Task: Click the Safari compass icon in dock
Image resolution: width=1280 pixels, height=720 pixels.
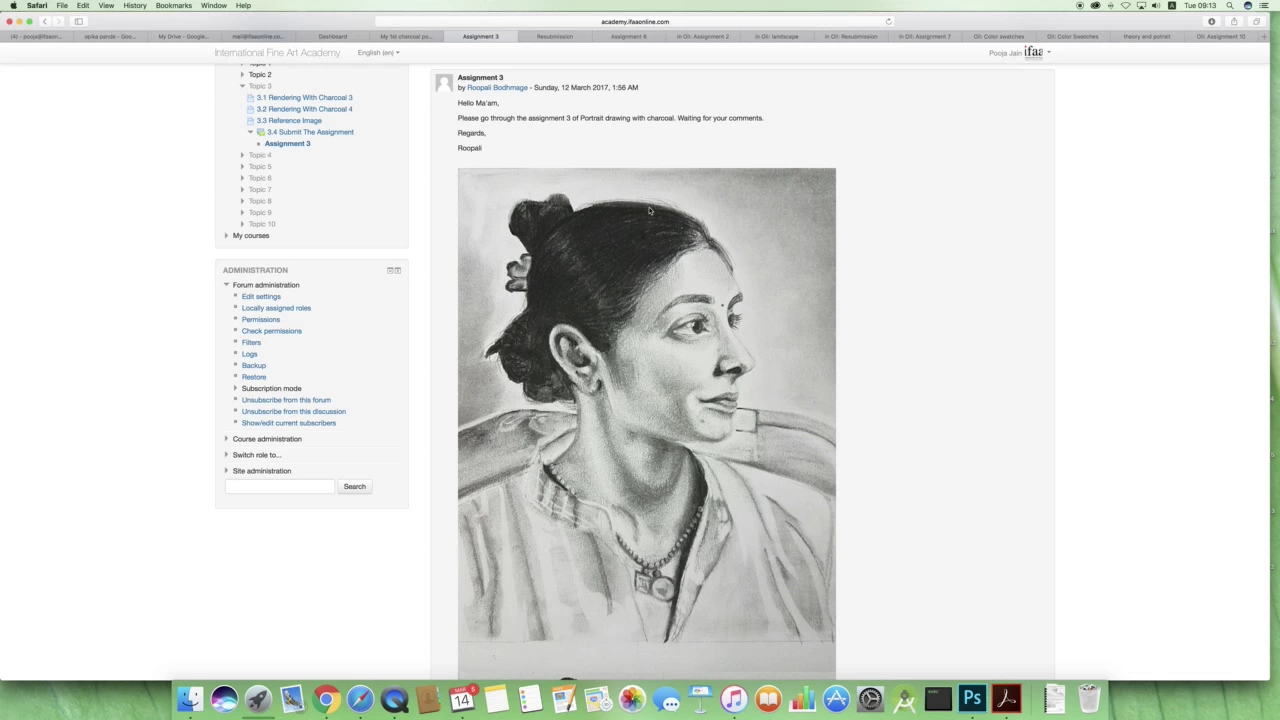Action: [x=360, y=700]
